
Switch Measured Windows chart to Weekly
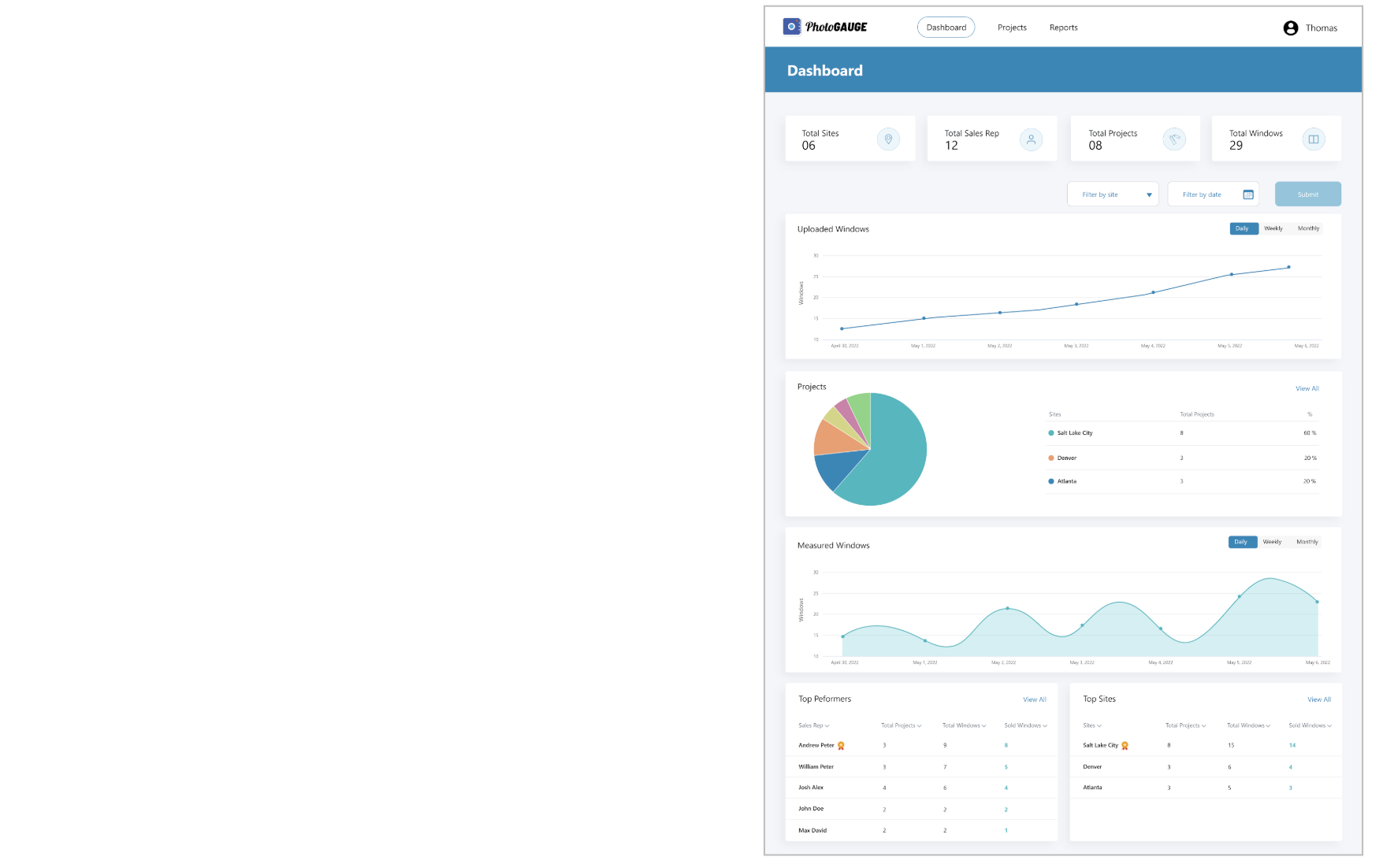[1272, 542]
